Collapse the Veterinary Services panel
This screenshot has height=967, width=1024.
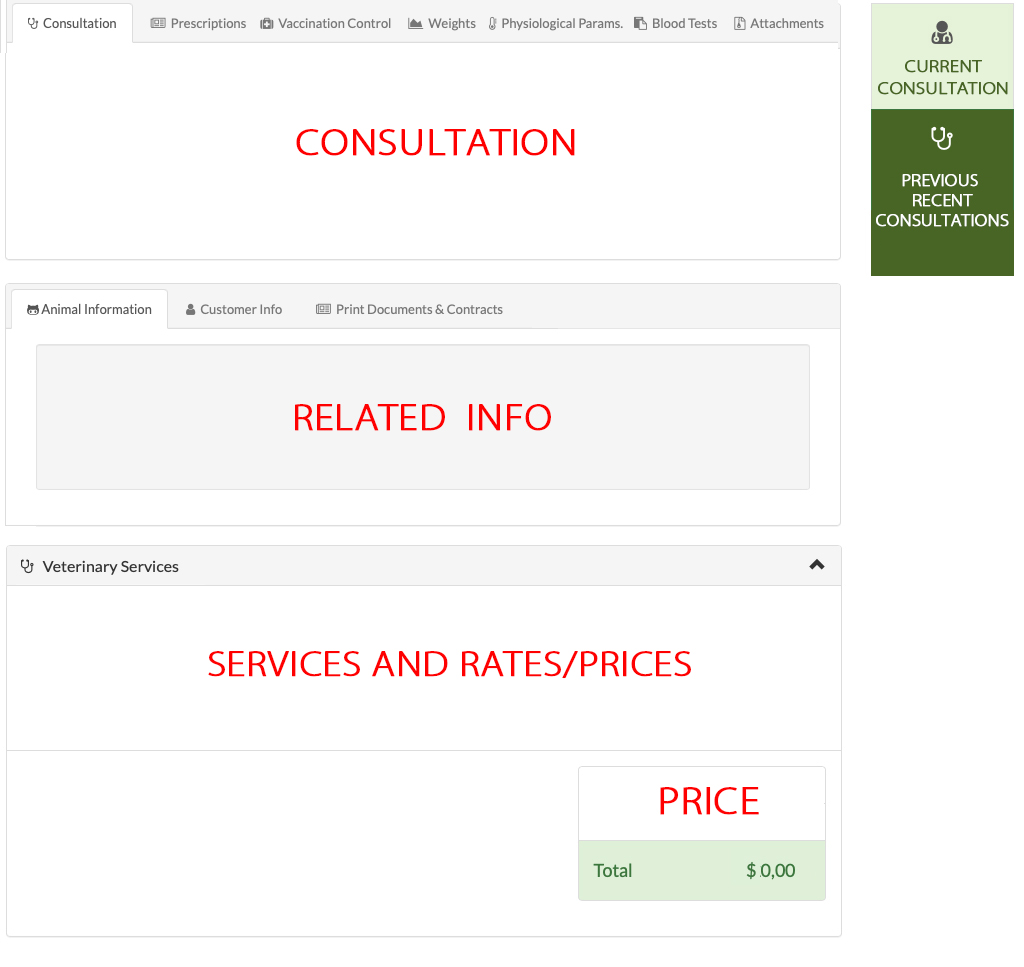pos(816,565)
